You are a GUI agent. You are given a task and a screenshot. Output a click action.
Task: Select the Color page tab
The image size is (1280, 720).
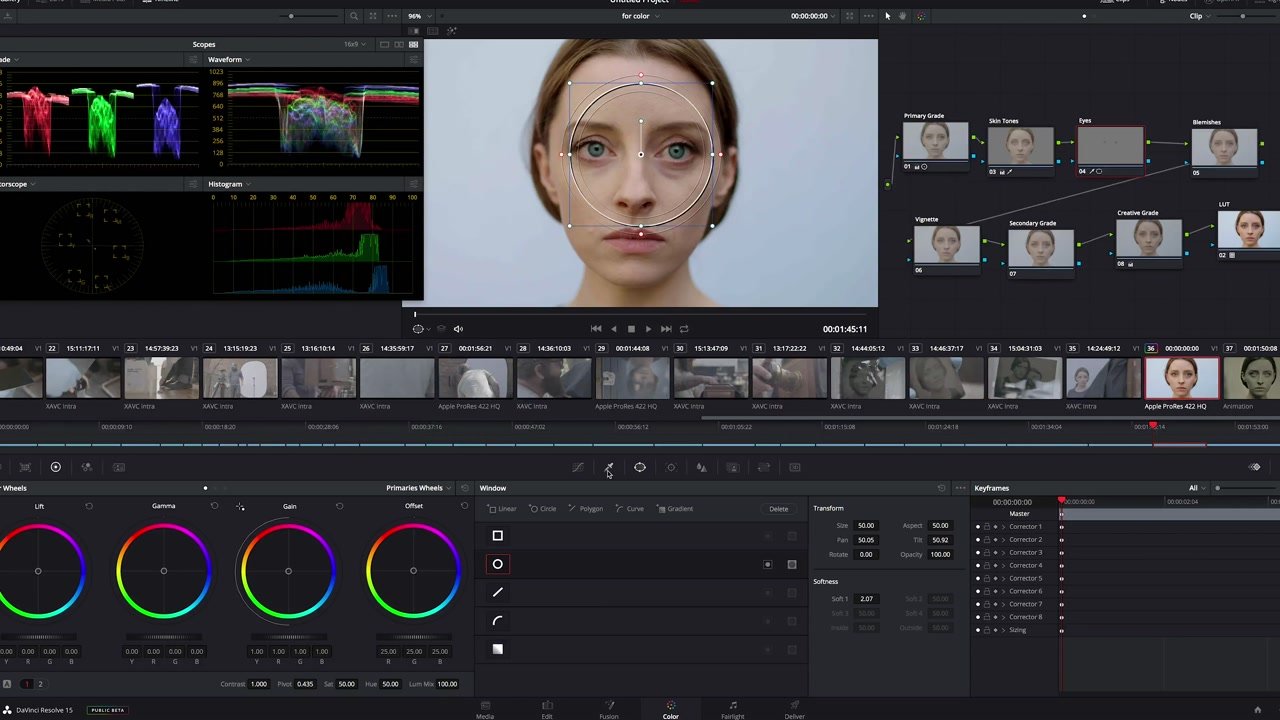[671, 710]
